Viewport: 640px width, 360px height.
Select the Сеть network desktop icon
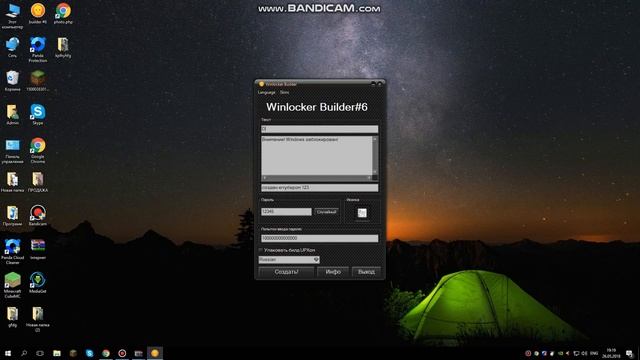[x=12, y=47]
